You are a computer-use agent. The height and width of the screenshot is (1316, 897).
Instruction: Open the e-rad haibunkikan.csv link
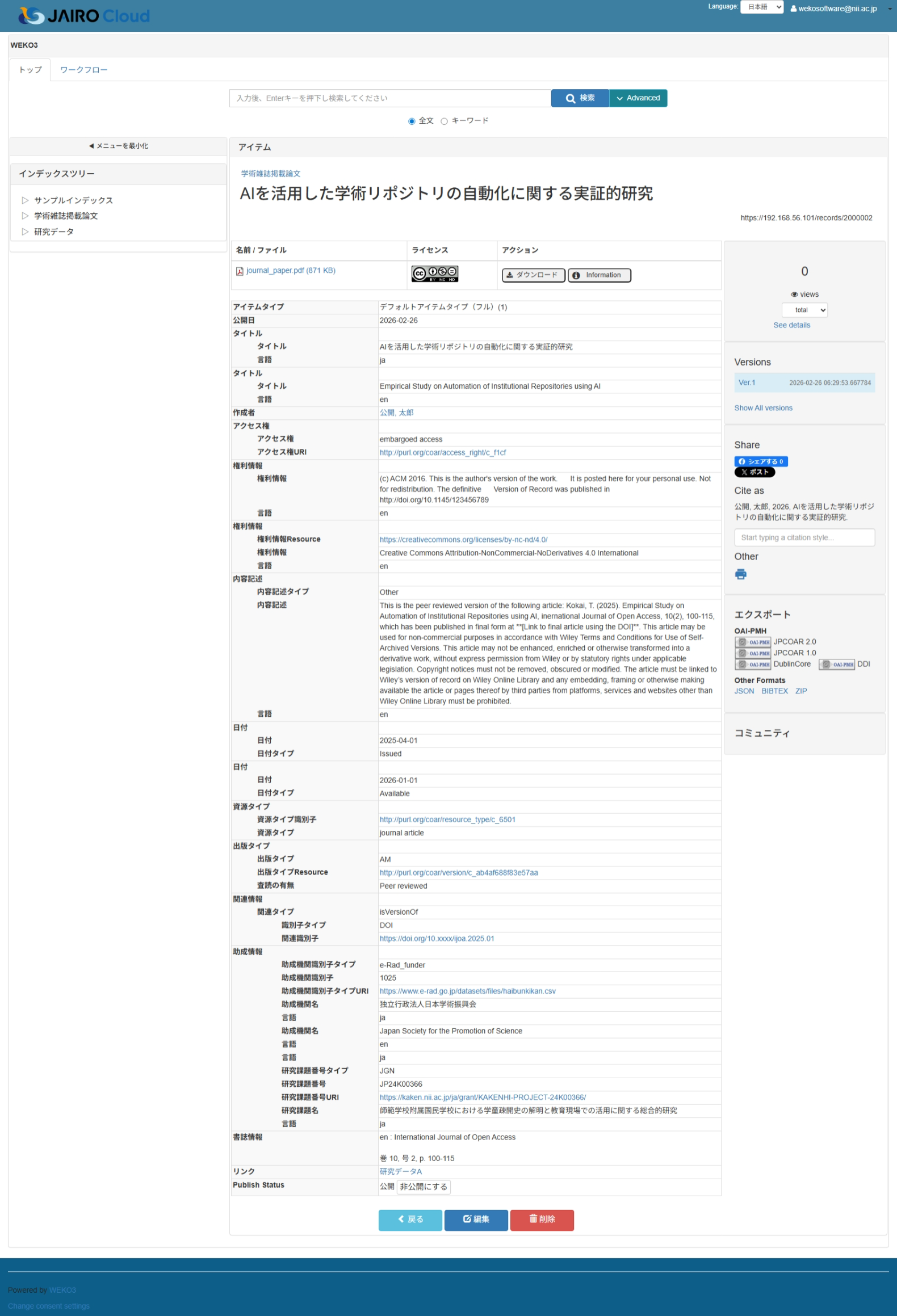(x=467, y=991)
